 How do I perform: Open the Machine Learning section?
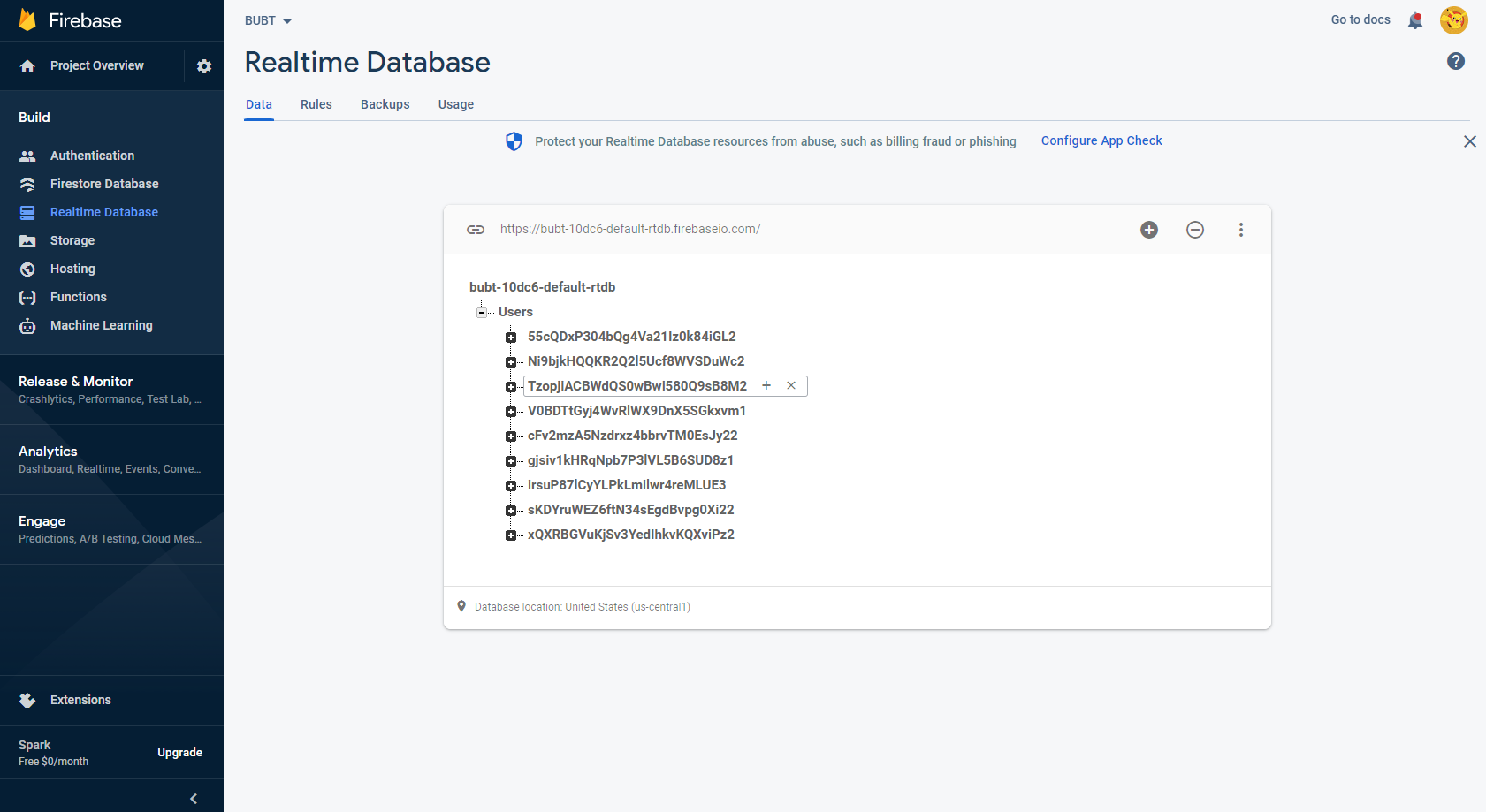point(101,325)
